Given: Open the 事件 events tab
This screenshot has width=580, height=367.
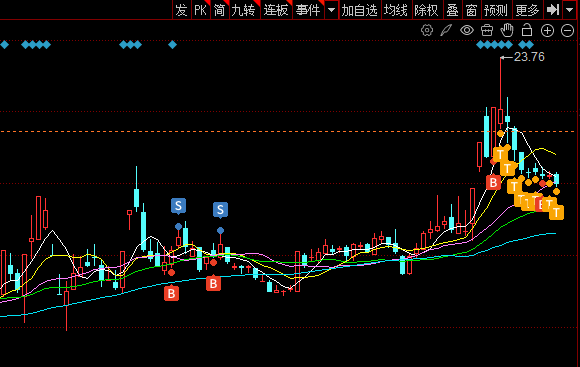Looking at the screenshot, I should click(x=308, y=10).
